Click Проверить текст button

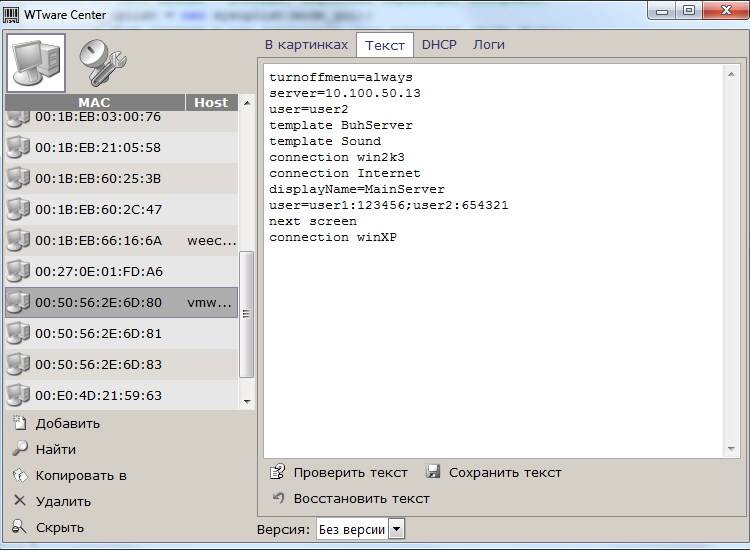[x=351, y=473]
